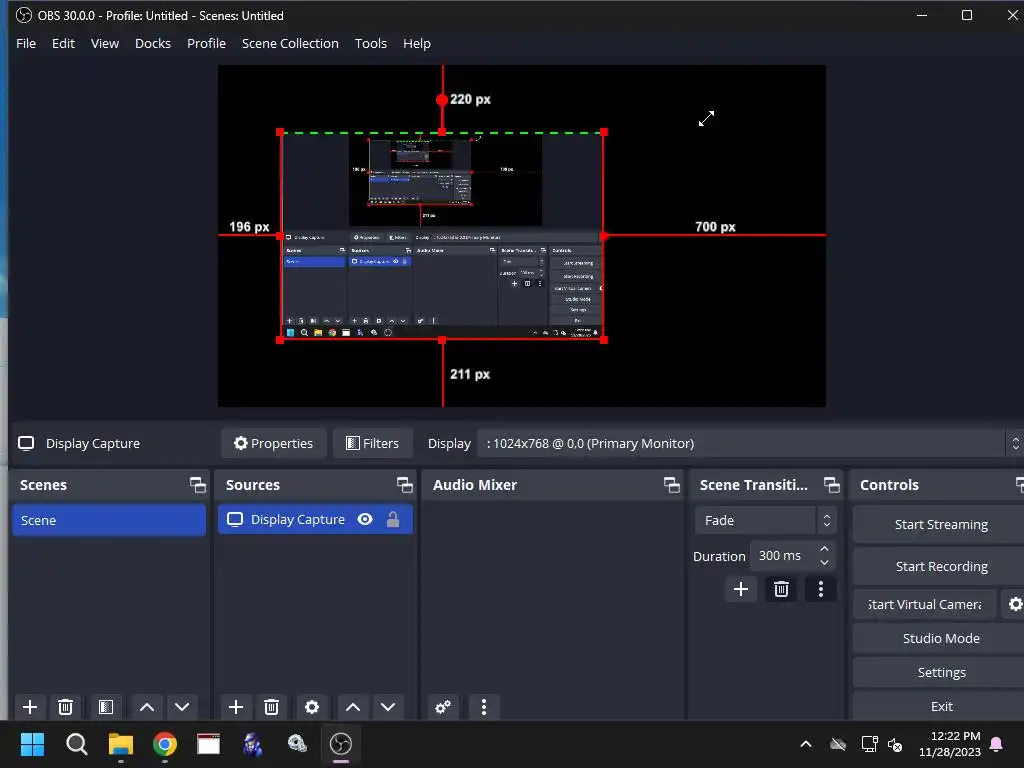This screenshot has height=768, width=1024.
Task: Open the Docks menu
Action: [x=153, y=43]
